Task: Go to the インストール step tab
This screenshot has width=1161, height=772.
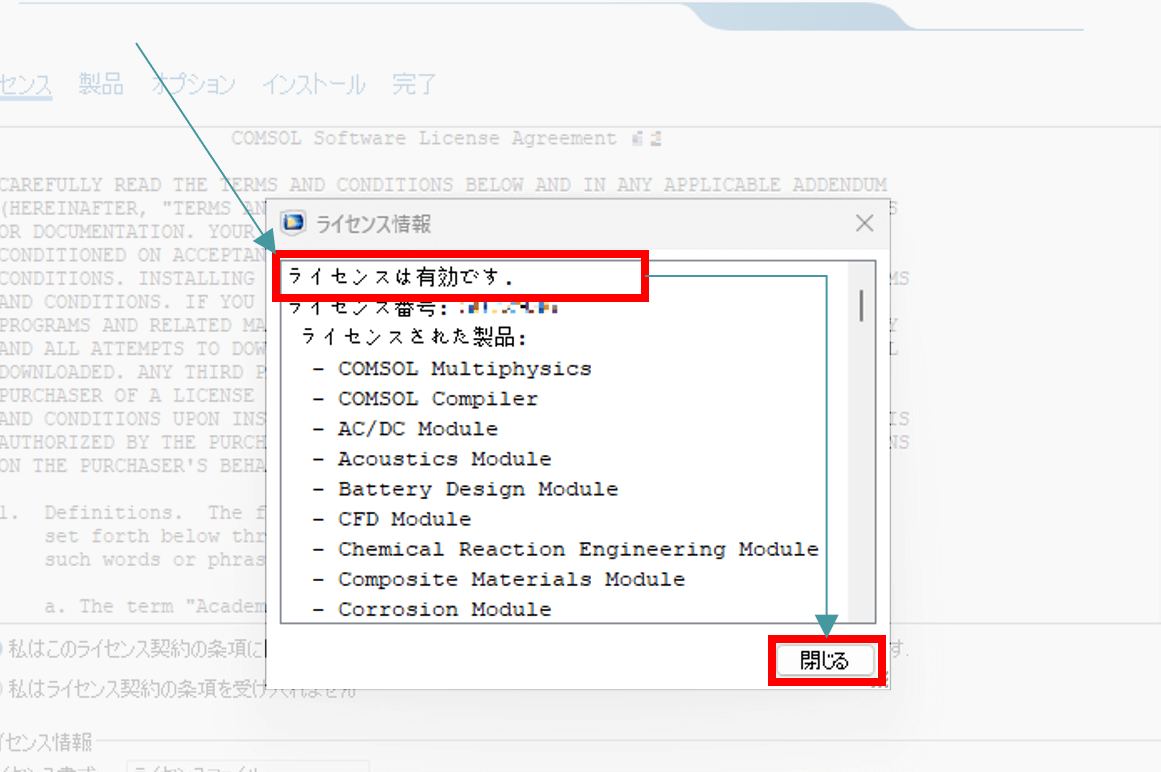Action: click(313, 85)
